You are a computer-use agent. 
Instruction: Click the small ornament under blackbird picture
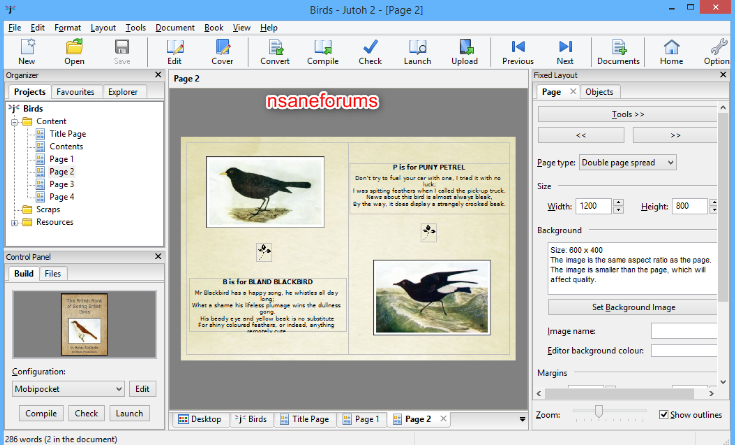(264, 252)
